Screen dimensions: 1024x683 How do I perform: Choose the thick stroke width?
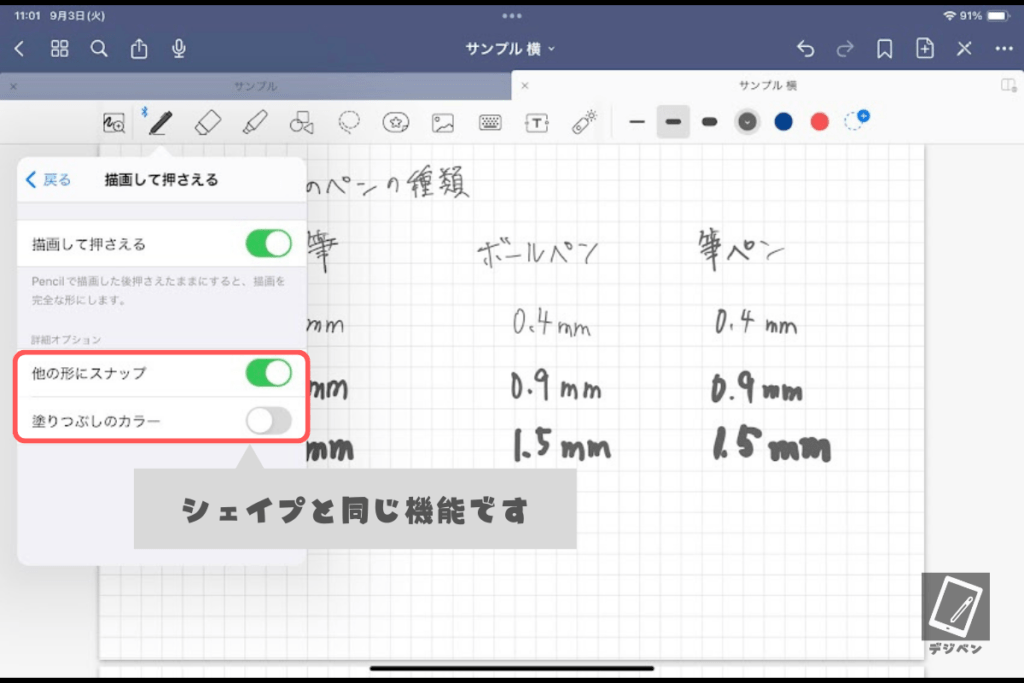pos(709,121)
